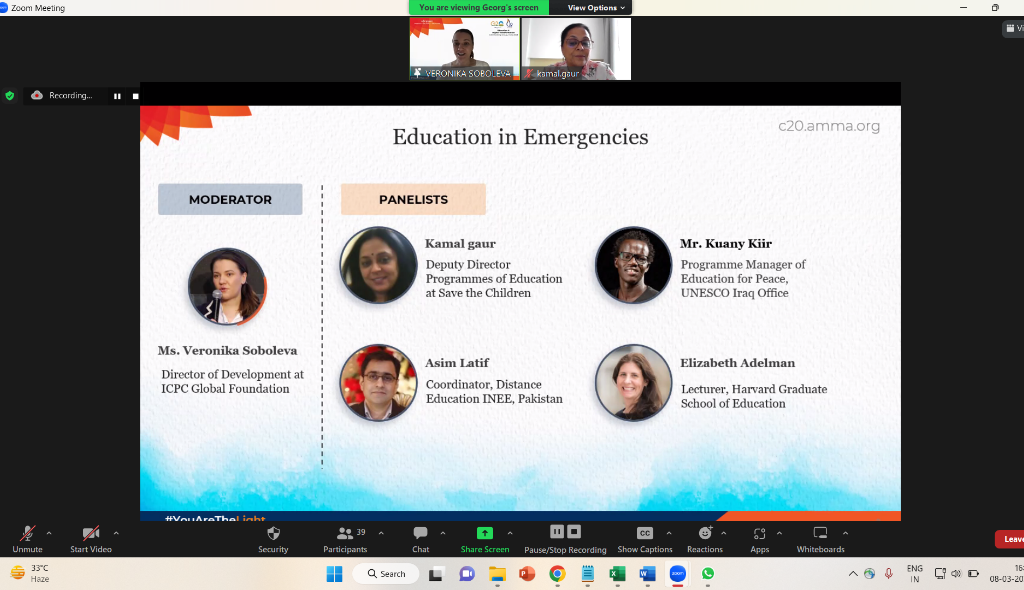The image size is (1024, 590).
Task: Expand Participants options arrow
Action: pyautogui.click(x=381, y=533)
